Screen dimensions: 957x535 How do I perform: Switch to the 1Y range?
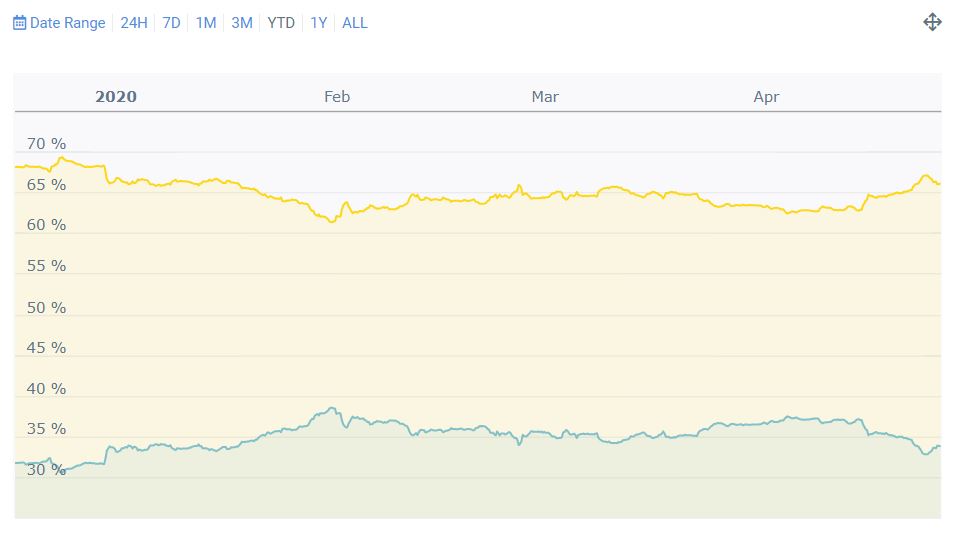(318, 23)
